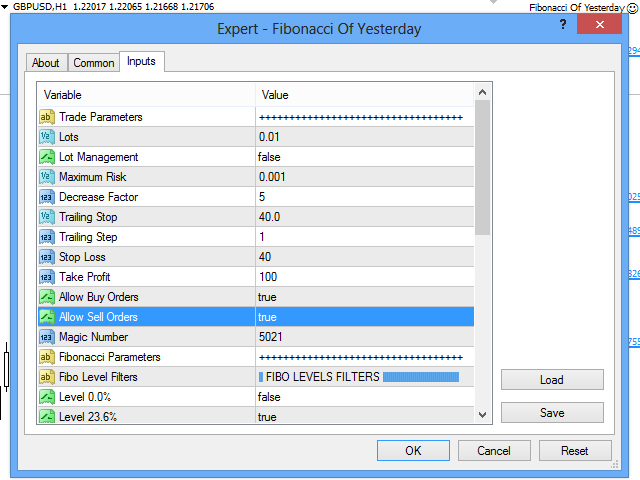Click the Fibo Level Filters icon

[x=46, y=377]
